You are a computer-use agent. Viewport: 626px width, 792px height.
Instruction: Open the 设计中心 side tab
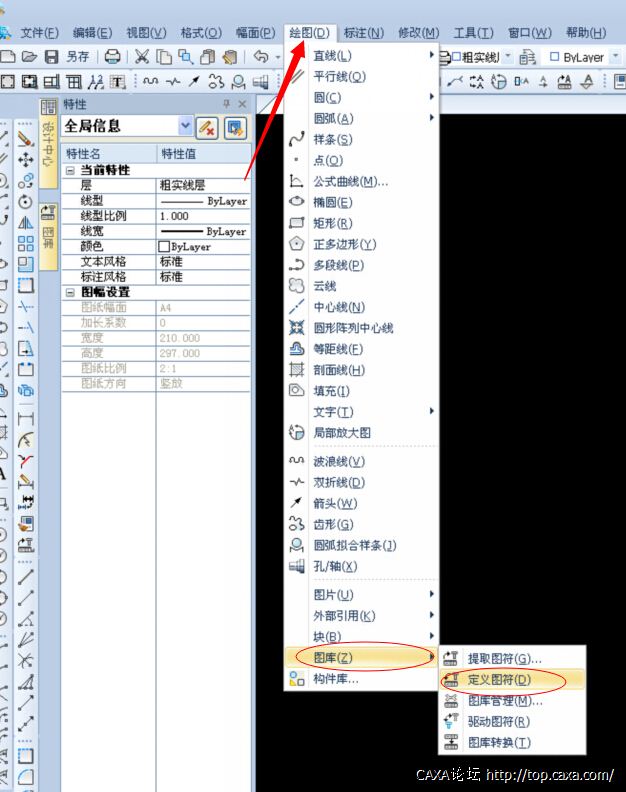coord(49,143)
